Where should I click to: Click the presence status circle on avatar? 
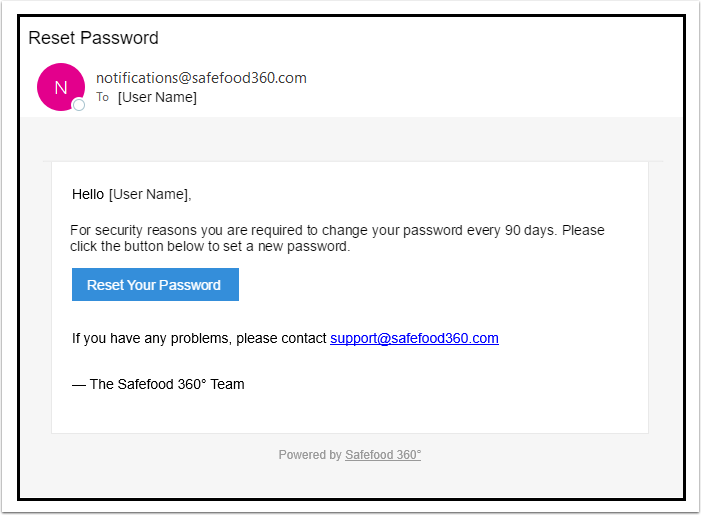coord(79,105)
